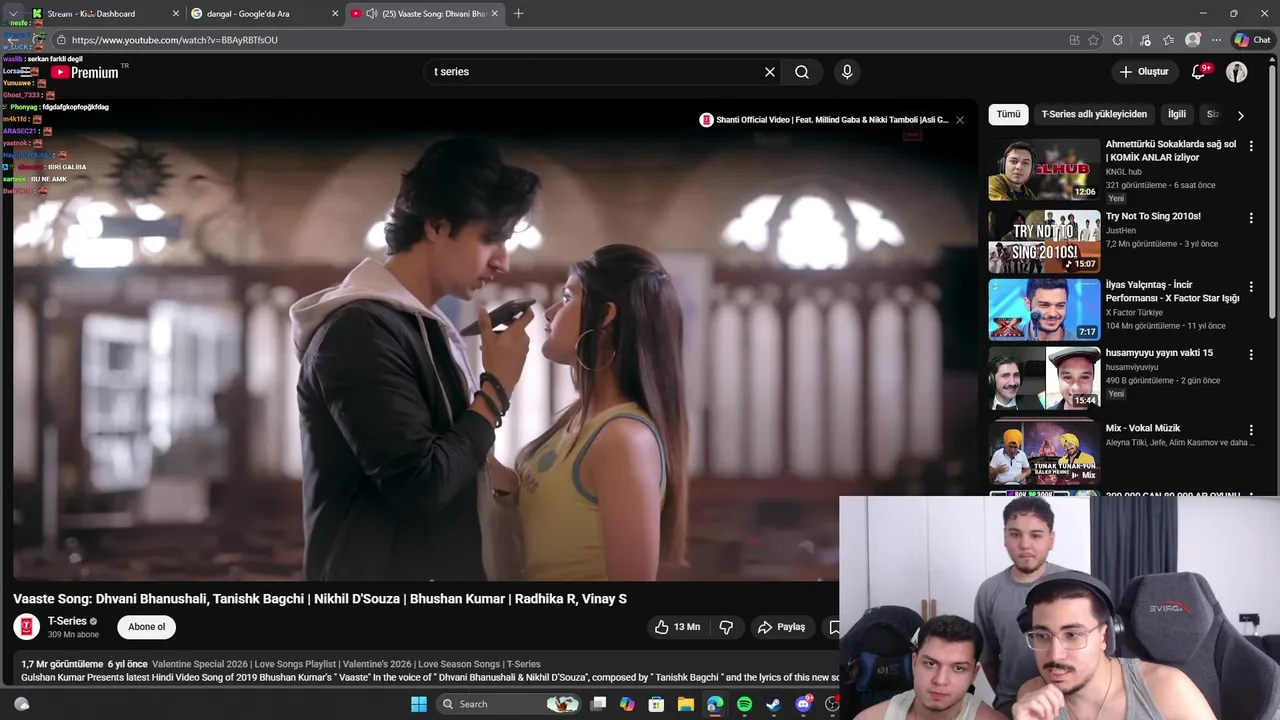Dismiss the Shanti Official Video card

[960, 120]
